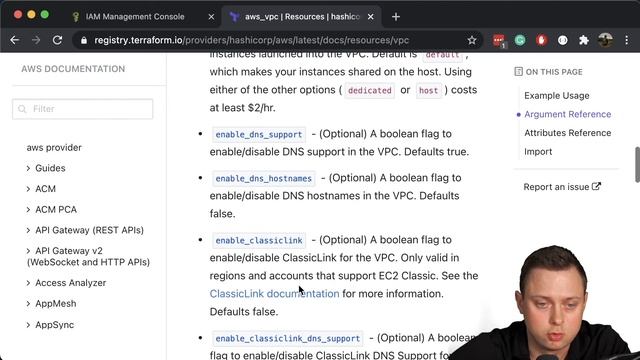Open the Extensions puzzle piece menu
The height and width of the screenshot is (360, 640).
pyautogui.click(x=584, y=40)
